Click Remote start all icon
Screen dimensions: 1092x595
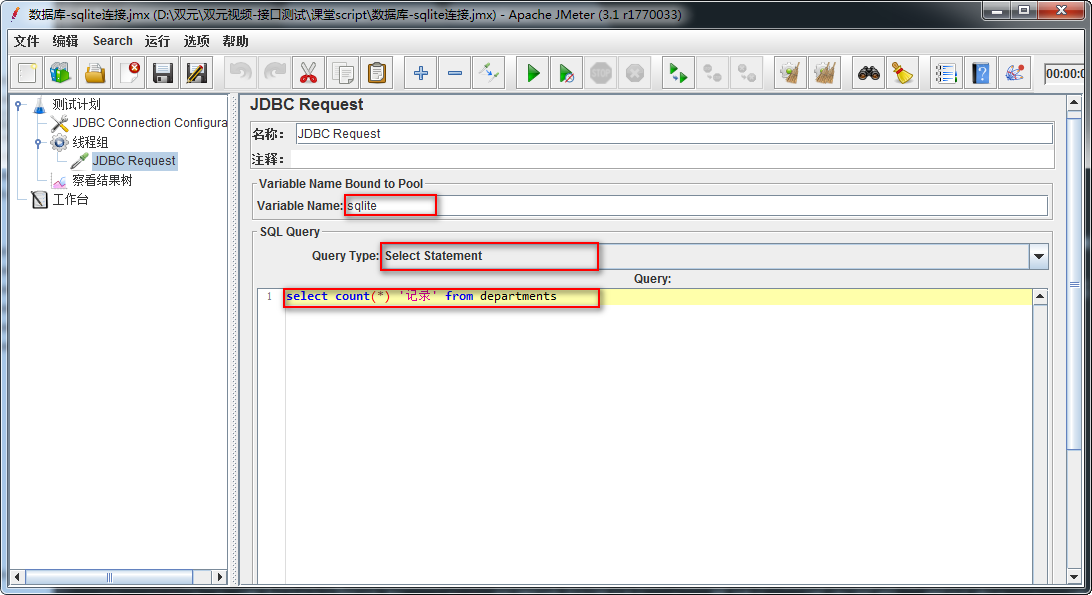point(678,73)
